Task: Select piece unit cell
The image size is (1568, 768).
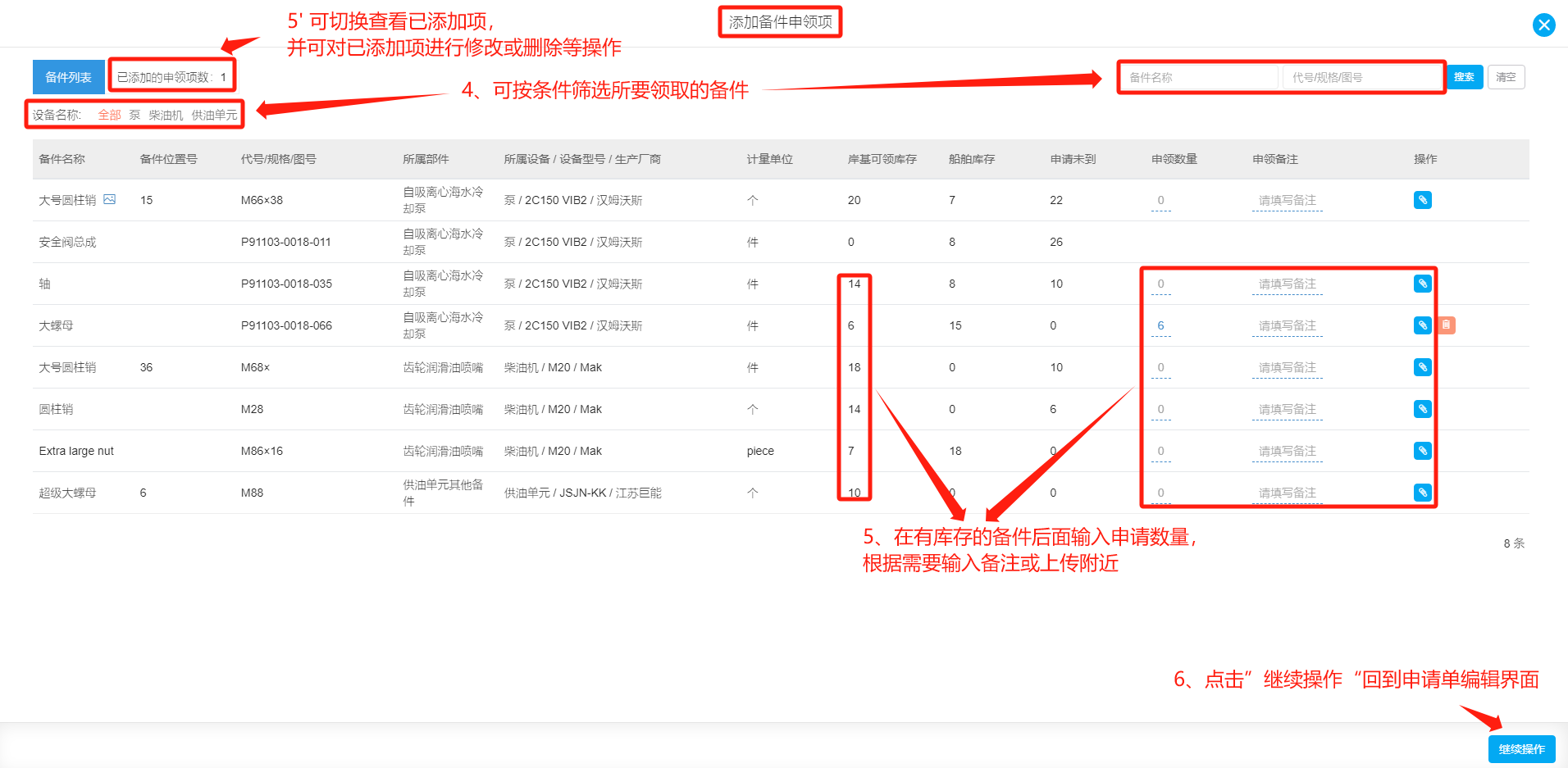Action: (760, 451)
